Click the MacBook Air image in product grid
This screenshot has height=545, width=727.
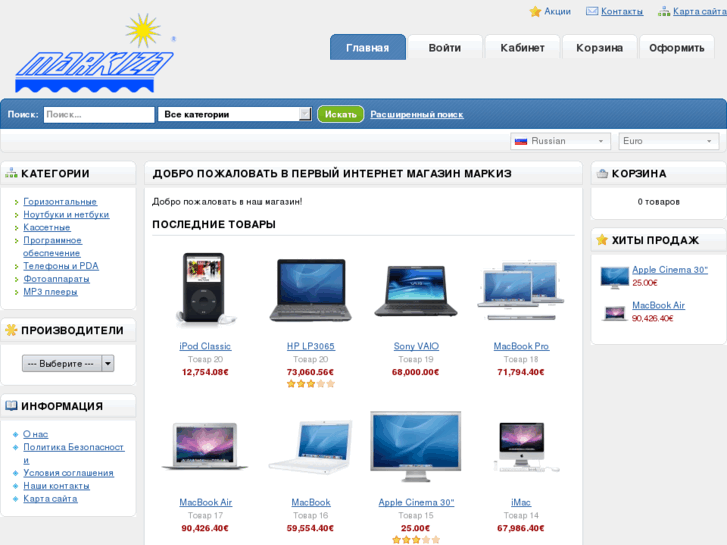(205, 446)
